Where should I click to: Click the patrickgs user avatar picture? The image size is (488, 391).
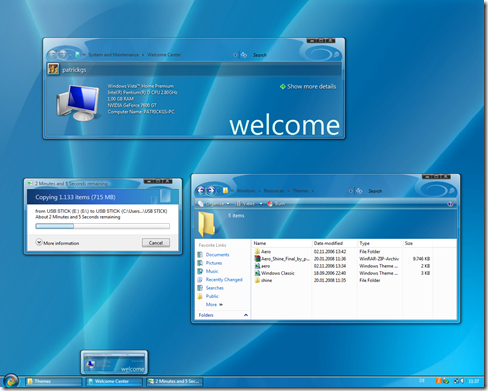tap(53, 69)
